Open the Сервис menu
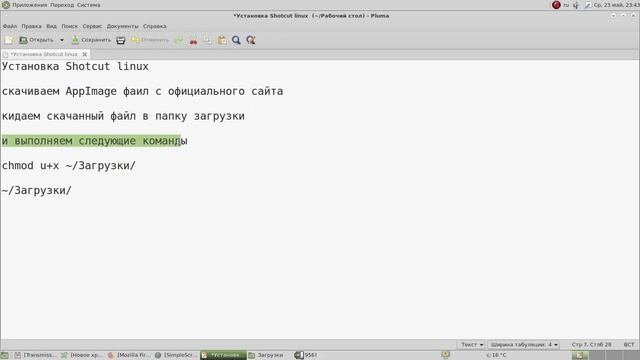The image size is (640, 360). tap(92, 26)
